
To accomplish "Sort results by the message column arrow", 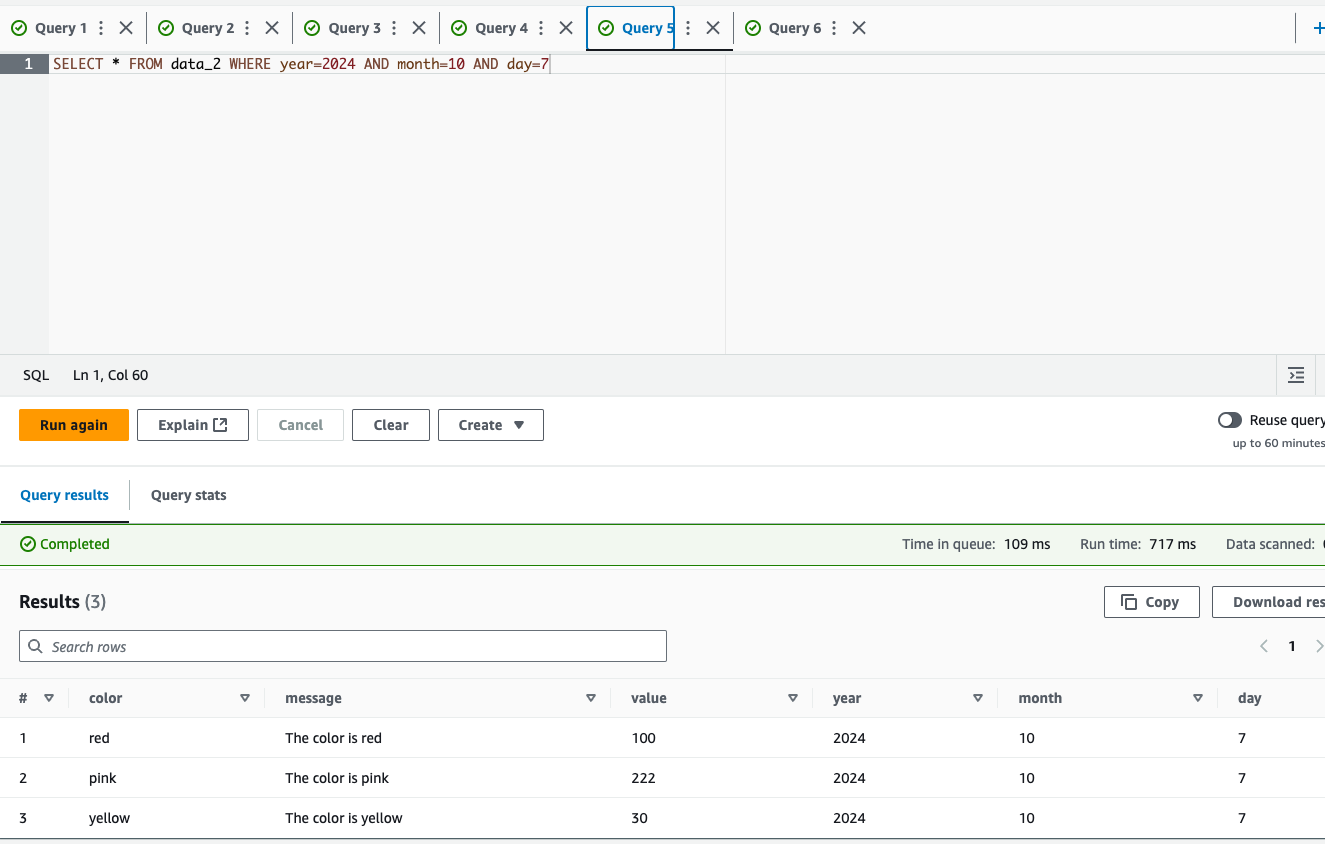I will click(x=591, y=698).
